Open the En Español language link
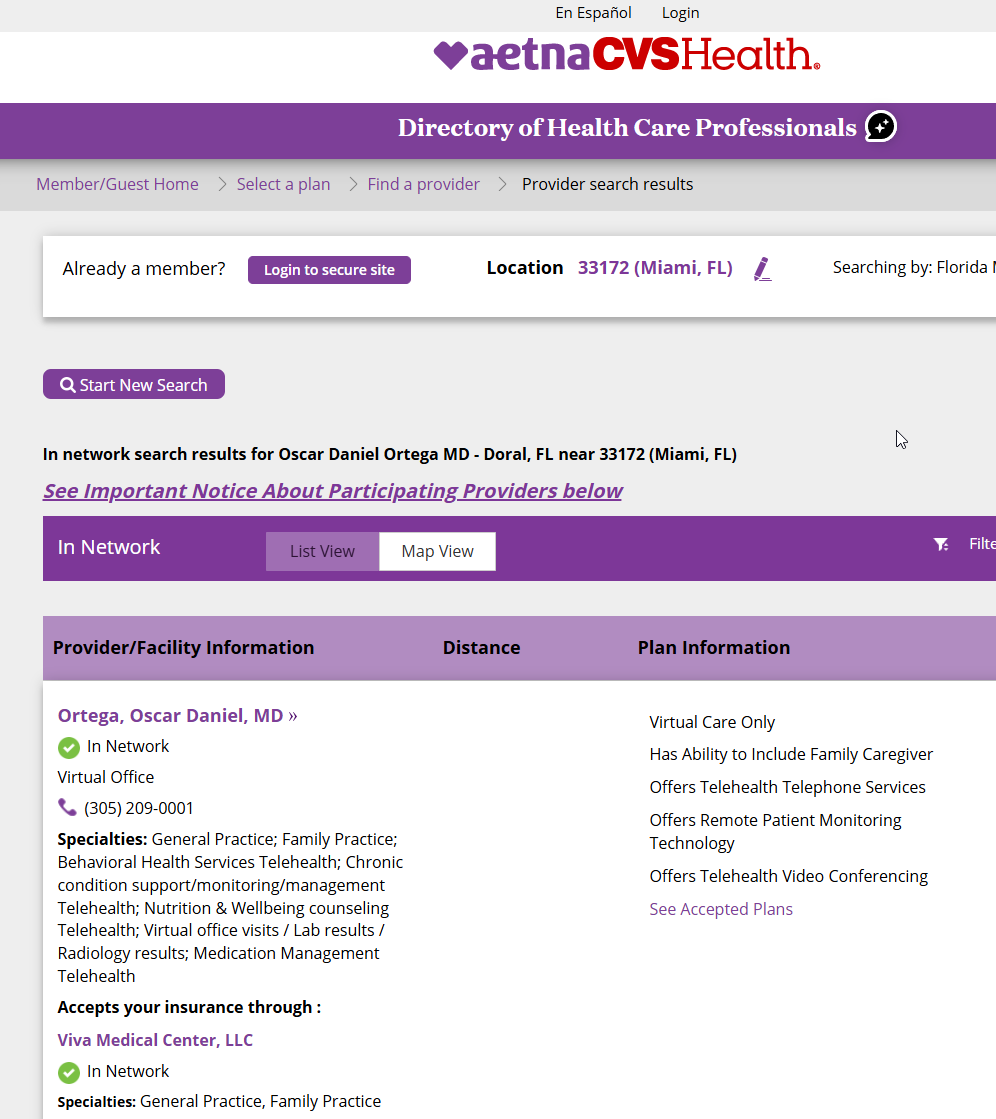Screen dimensions: 996x1119 (x=593, y=13)
